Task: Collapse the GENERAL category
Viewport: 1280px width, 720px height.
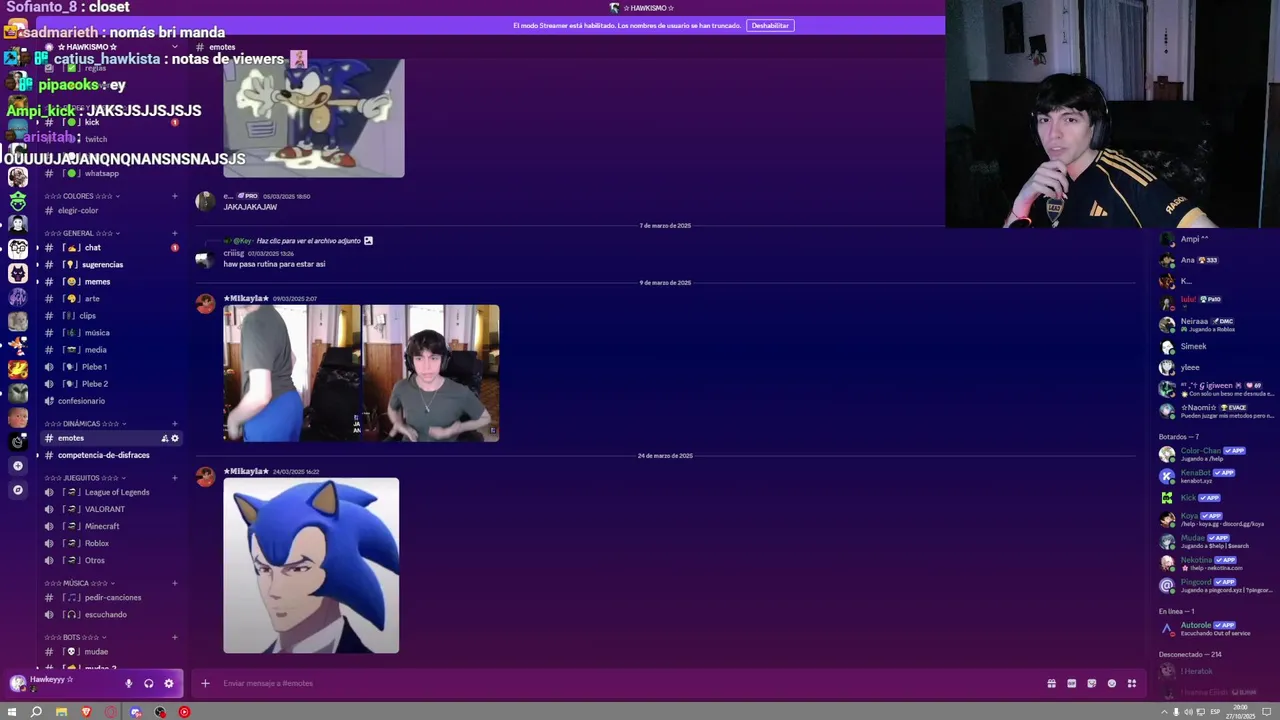Action: tap(83, 233)
